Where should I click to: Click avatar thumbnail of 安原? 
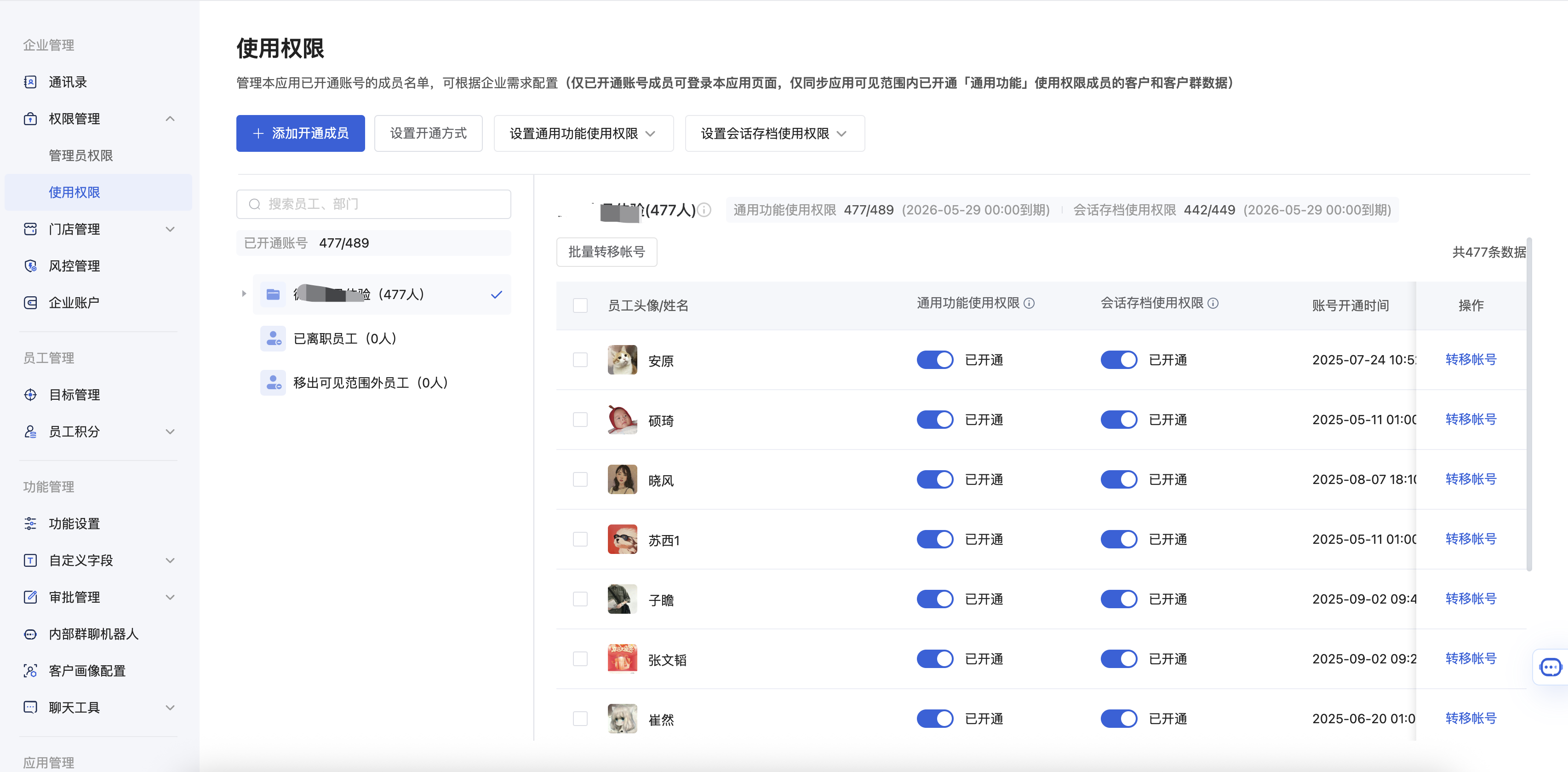pos(622,360)
